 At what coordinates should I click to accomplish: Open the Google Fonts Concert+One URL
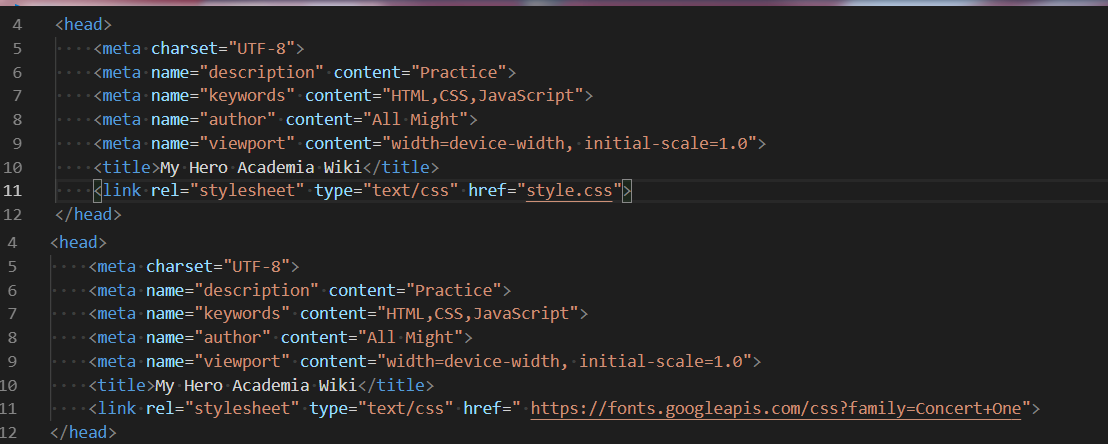point(785,408)
